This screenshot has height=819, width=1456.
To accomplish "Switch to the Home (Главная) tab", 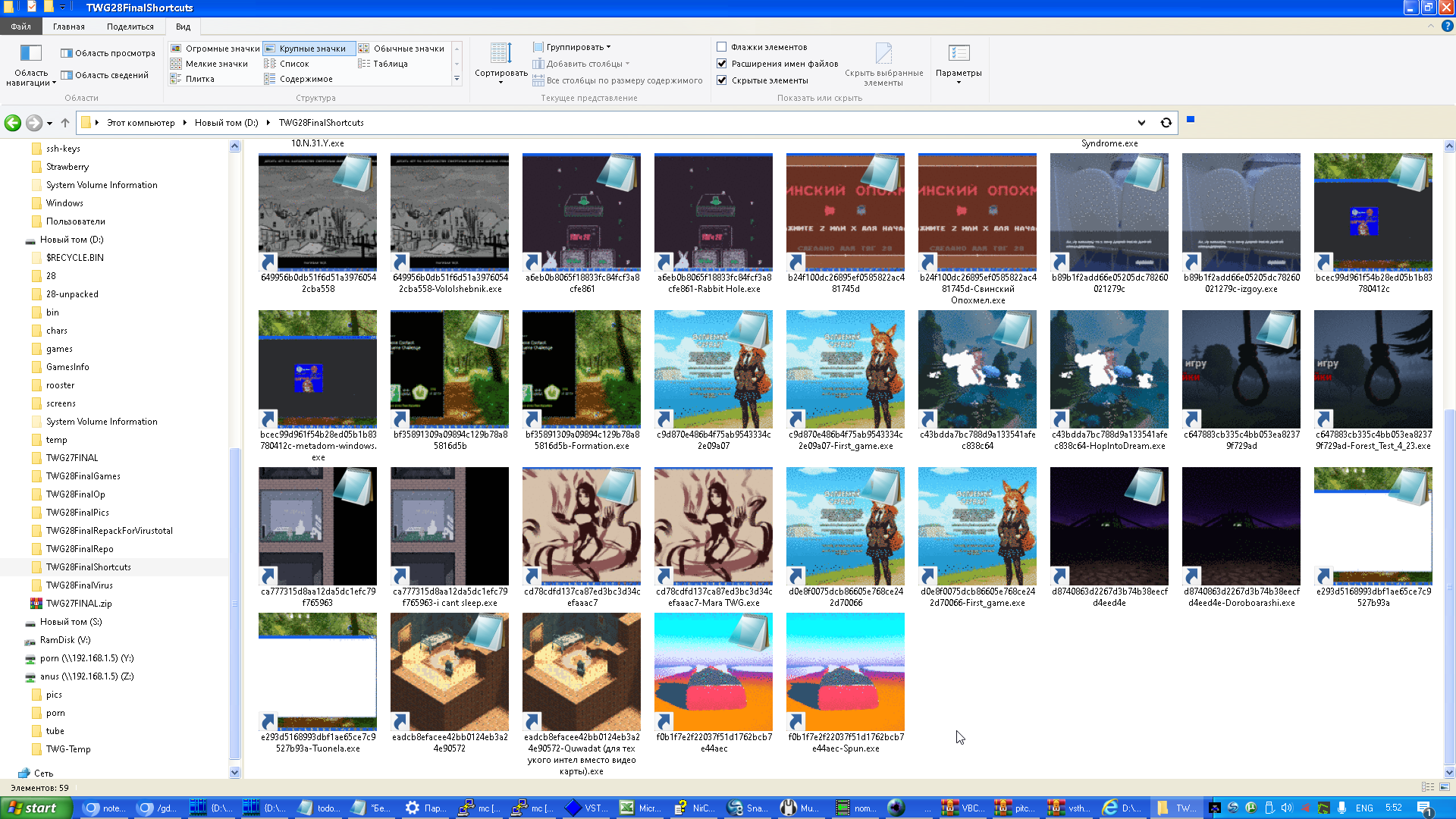I will 68,27.
